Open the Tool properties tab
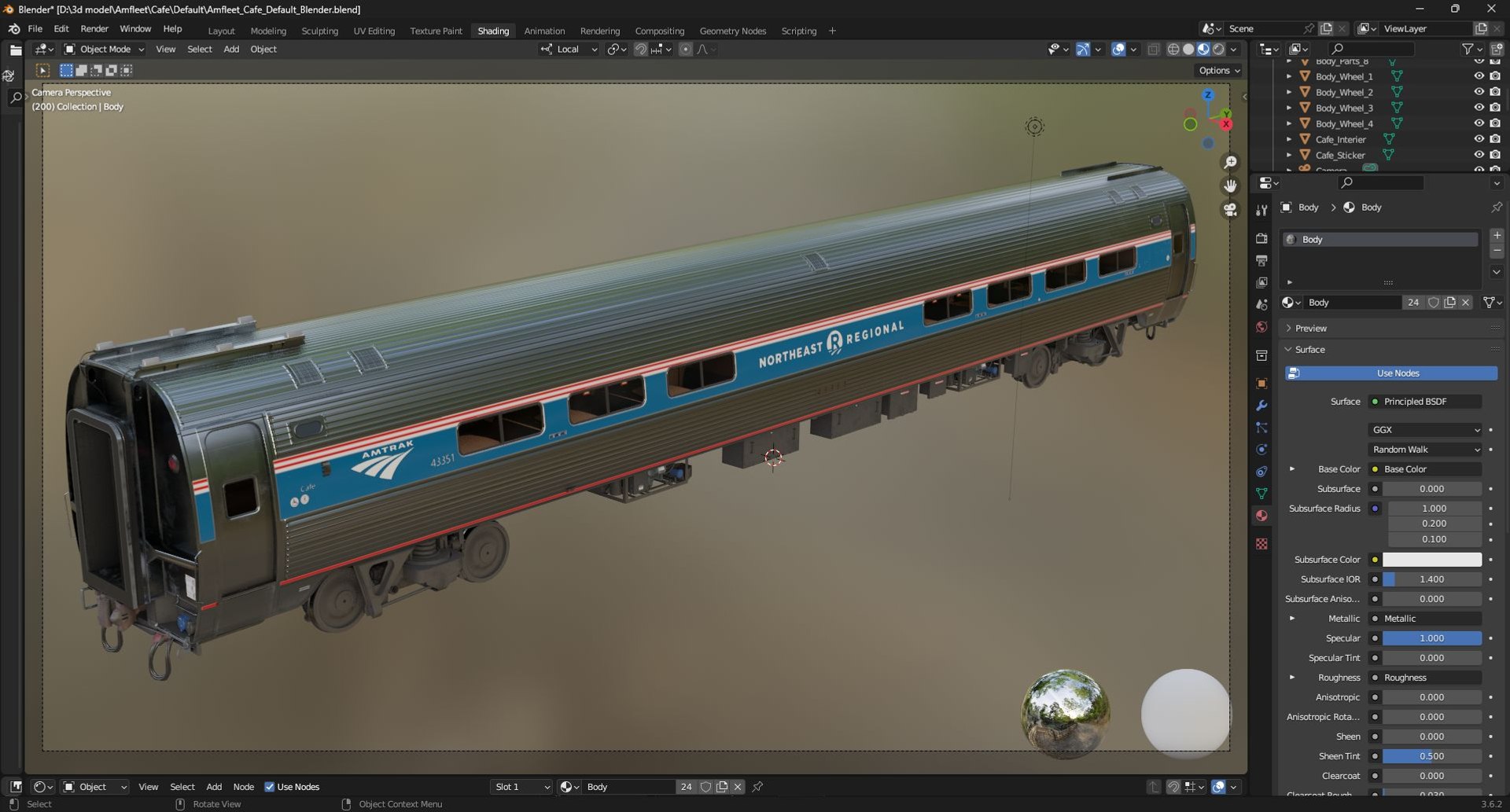The height and width of the screenshot is (812, 1510). click(1261, 211)
